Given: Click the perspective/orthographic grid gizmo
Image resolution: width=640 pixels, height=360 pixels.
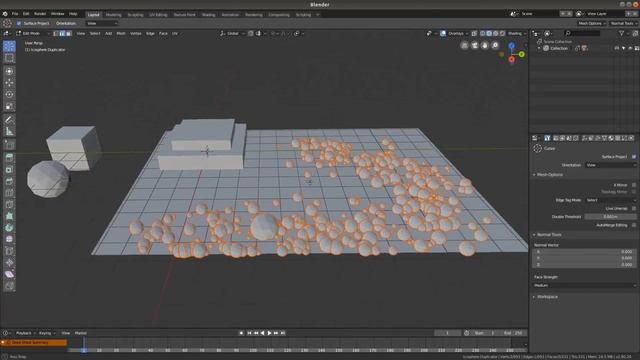Looking at the screenshot, I should (464, 45).
